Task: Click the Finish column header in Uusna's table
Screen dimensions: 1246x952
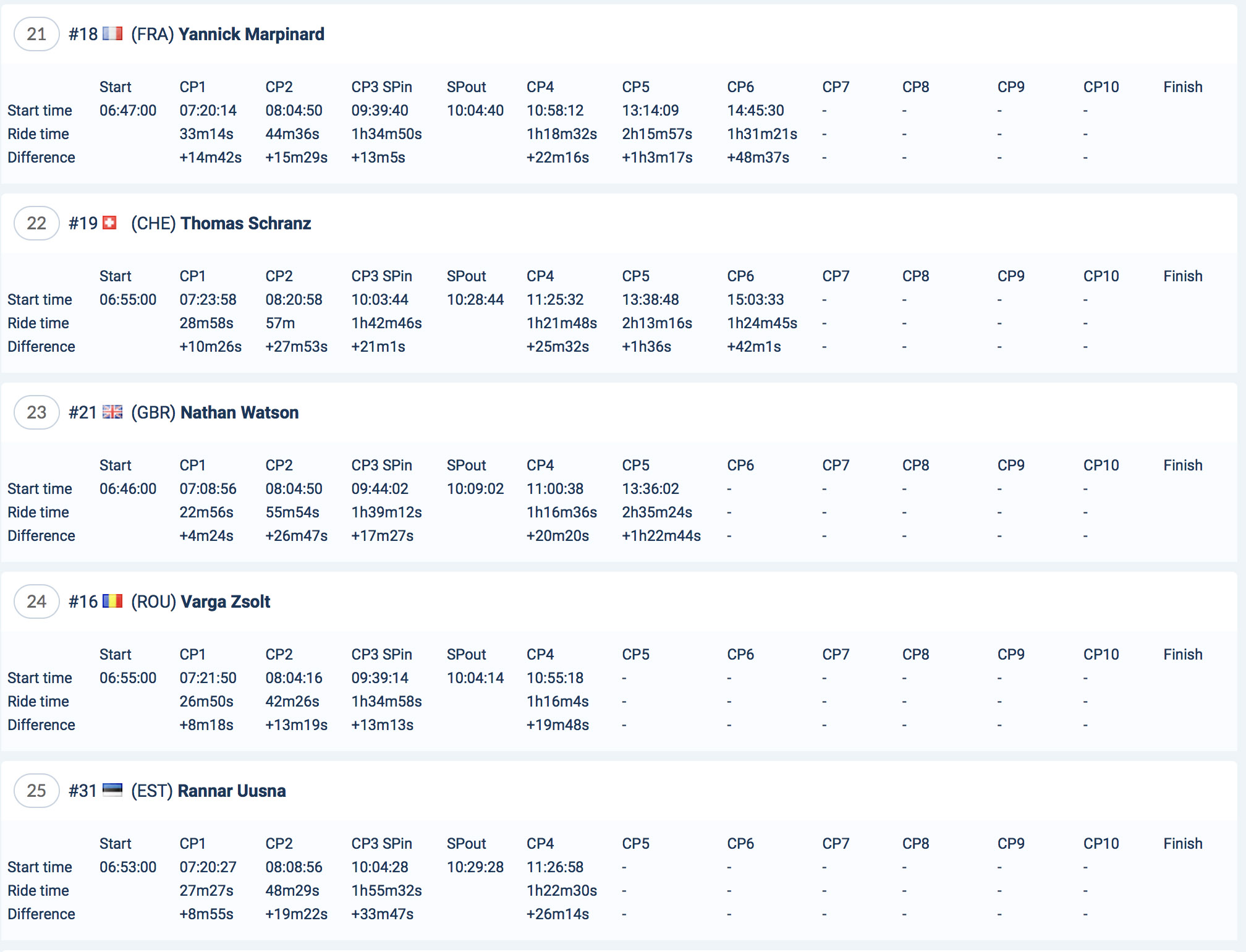Action: tap(1182, 844)
